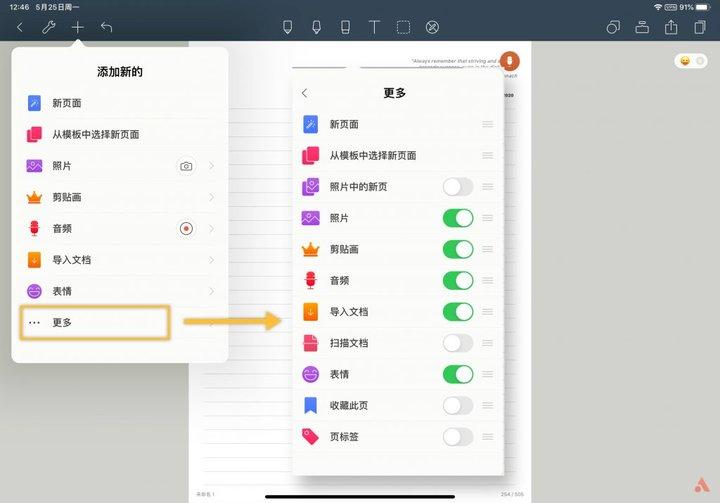Open the wrench settings tool
This screenshot has height=503, width=720.
48,28
